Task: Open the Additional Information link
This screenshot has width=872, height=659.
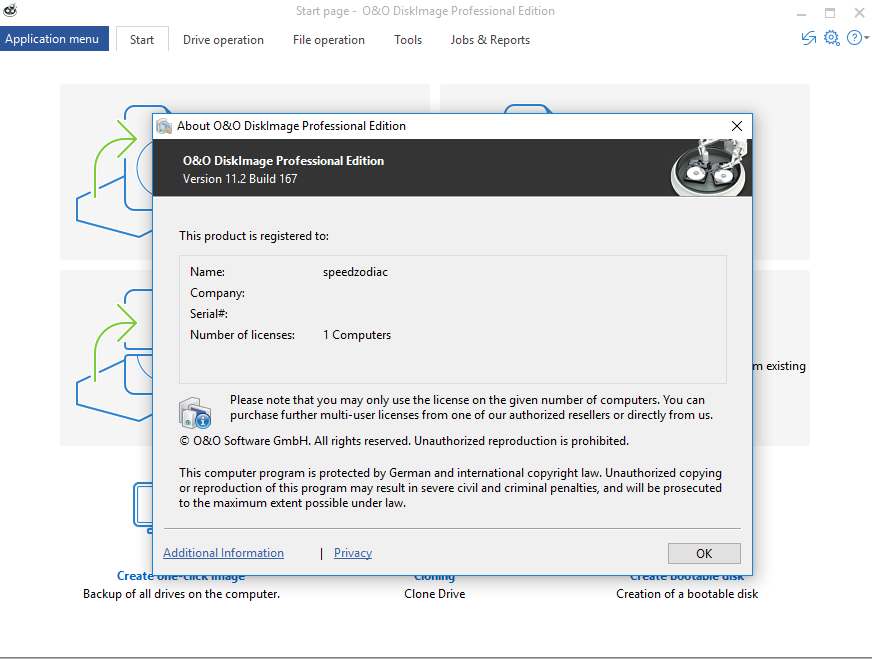Action: click(x=223, y=553)
